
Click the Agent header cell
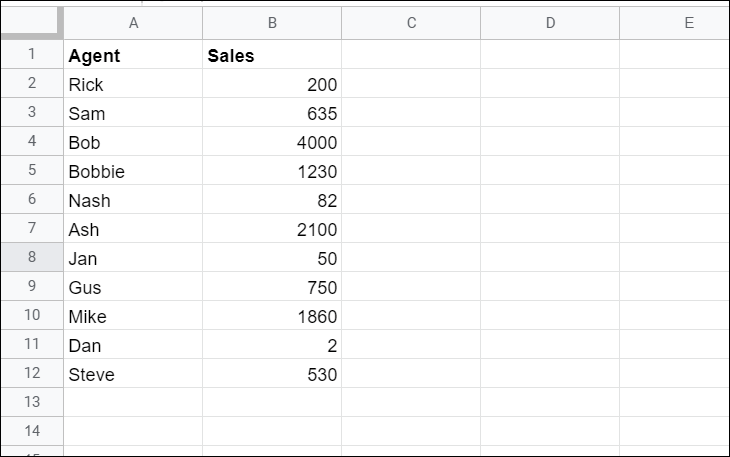pos(133,56)
